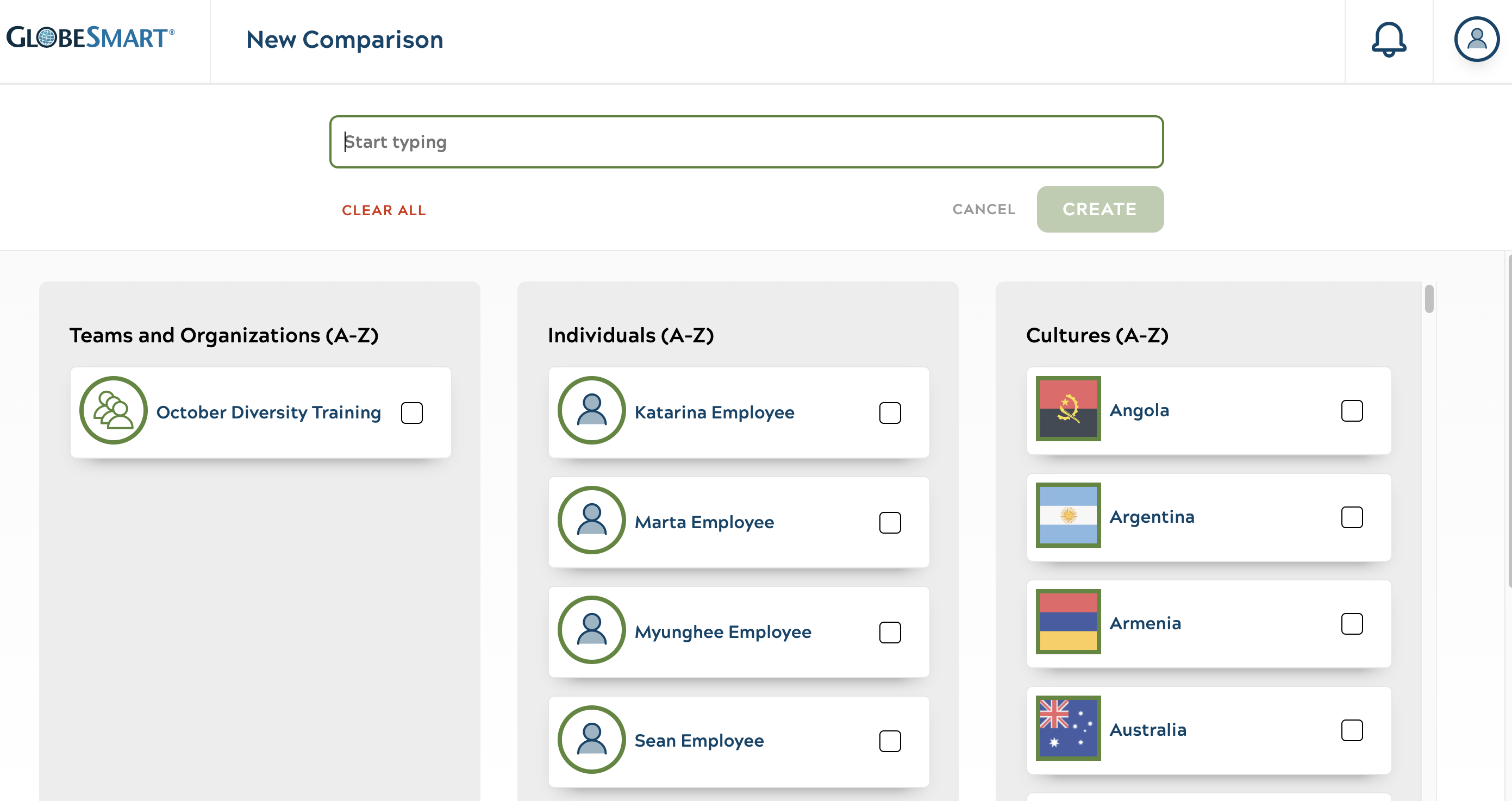Check the Marta Employee checkbox
The image size is (1512, 801).
click(890, 522)
